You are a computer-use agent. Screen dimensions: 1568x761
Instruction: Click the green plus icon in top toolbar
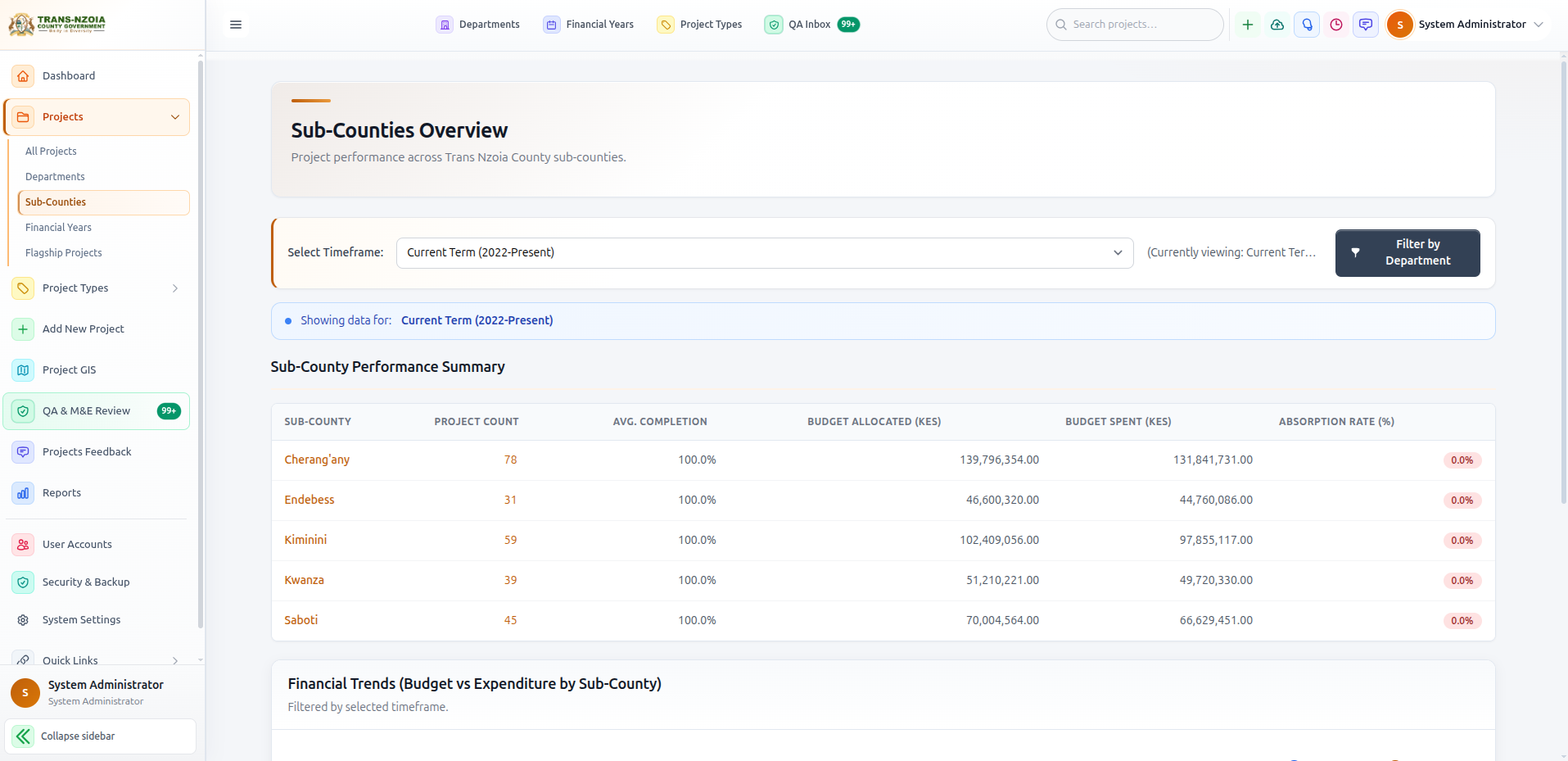tap(1248, 25)
